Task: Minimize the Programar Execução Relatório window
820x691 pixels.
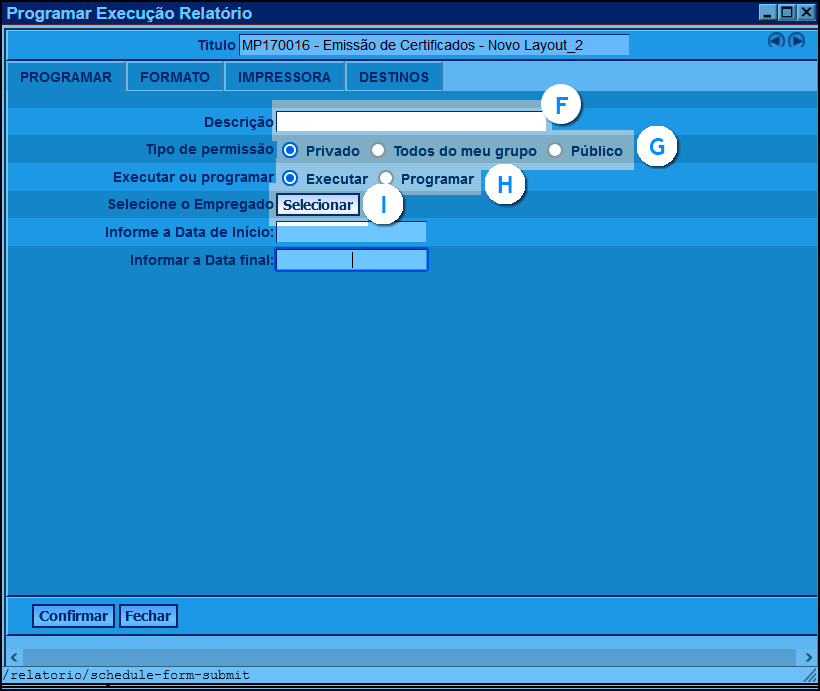Action: pyautogui.click(x=767, y=12)
